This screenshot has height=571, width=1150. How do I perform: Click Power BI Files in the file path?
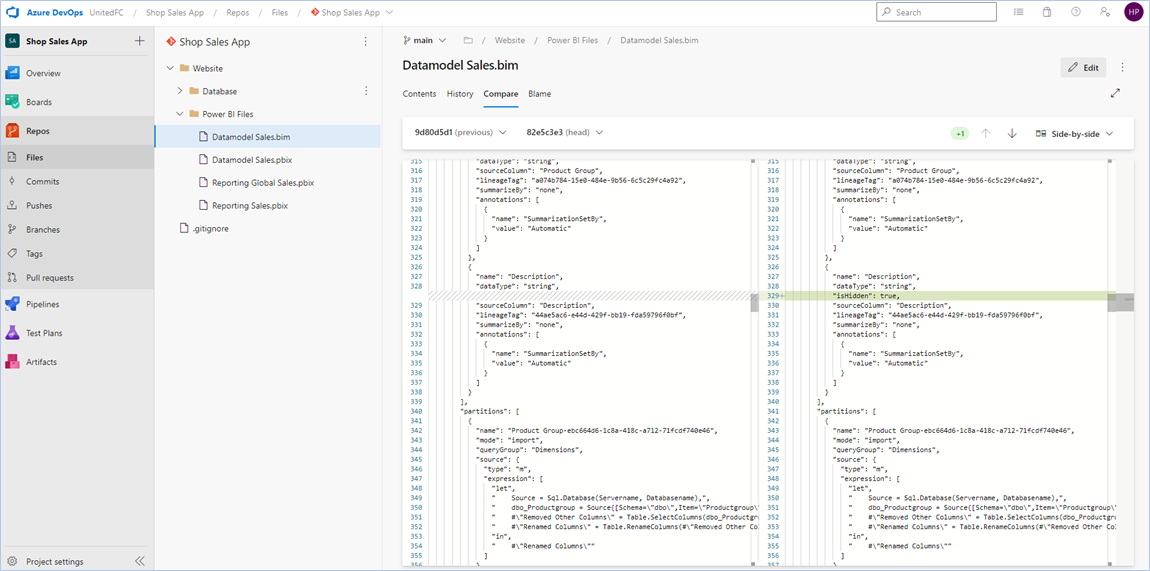pos(572,40)
